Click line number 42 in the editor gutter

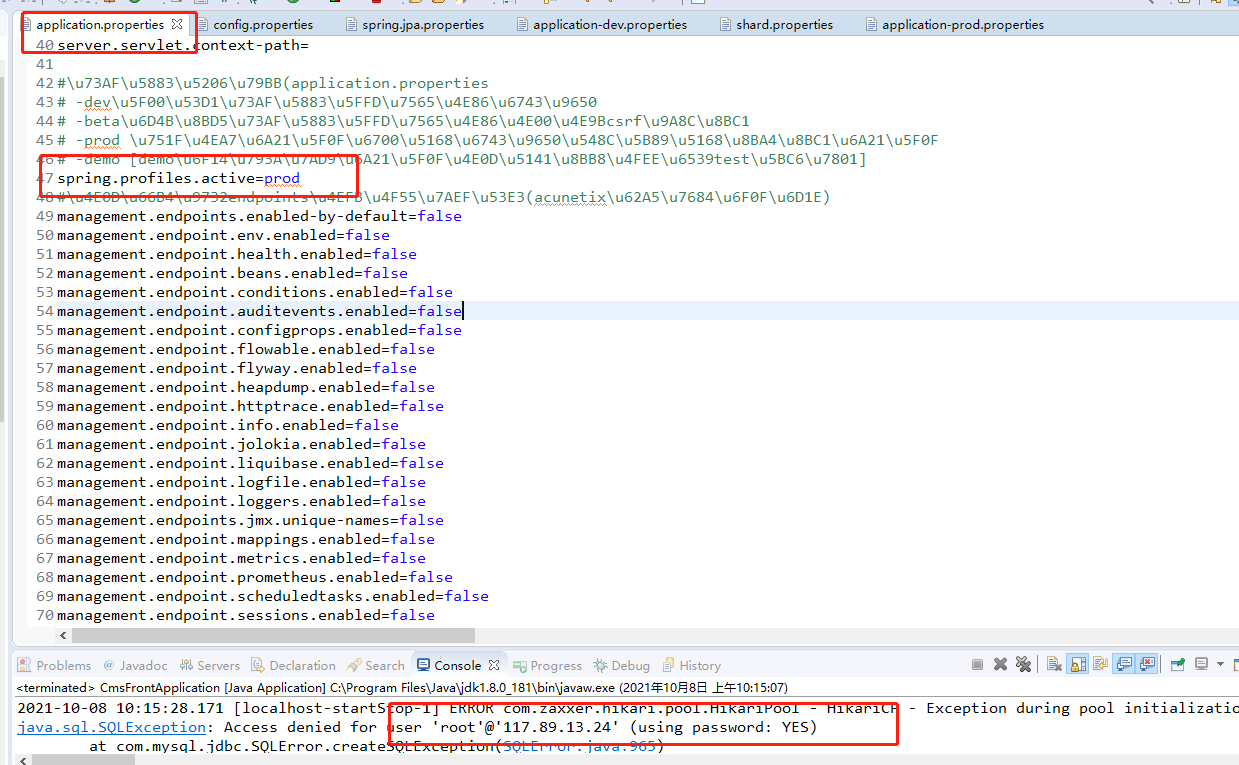tap(45, 83)
